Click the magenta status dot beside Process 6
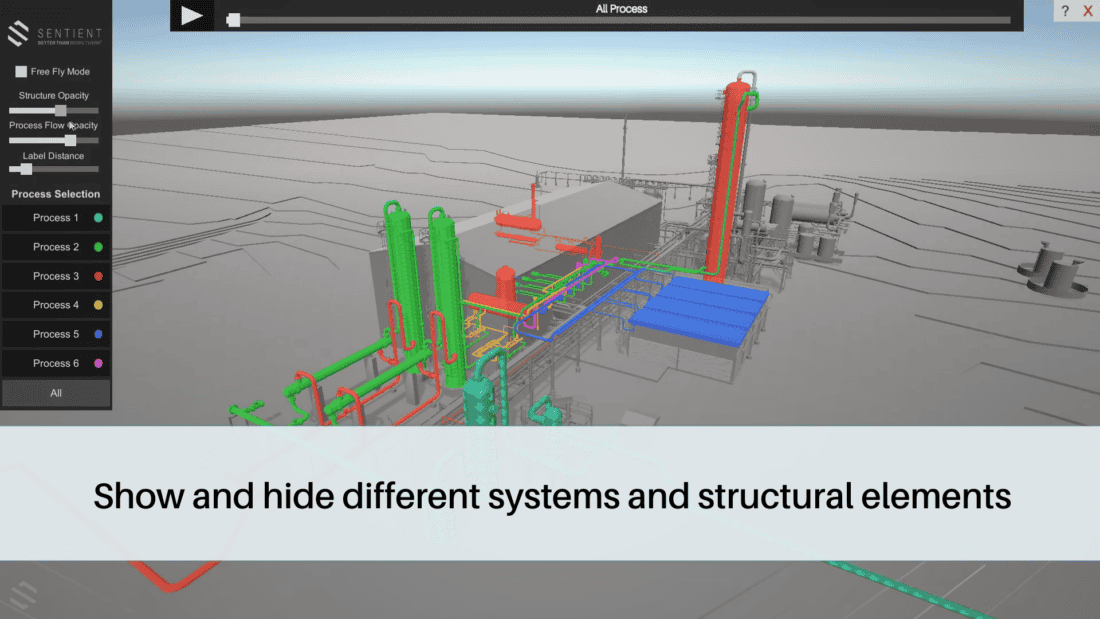This screenshot has height=619, width=1100. pyautogui.click(x=97, y=362)
